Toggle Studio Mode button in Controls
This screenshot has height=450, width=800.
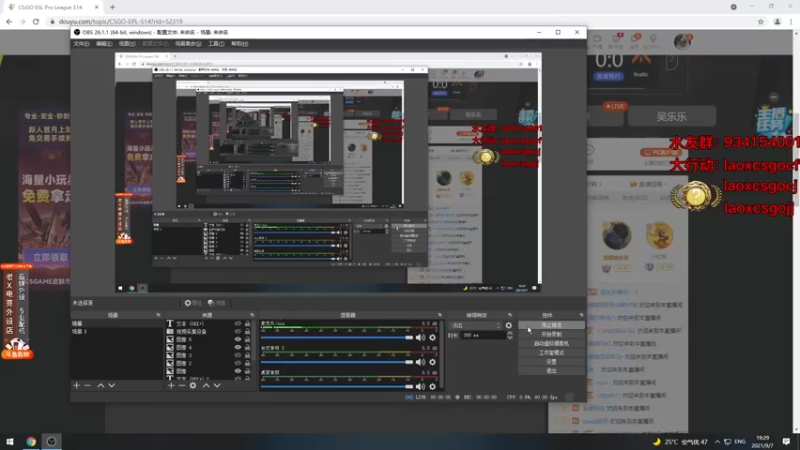(x=551, y=353)
